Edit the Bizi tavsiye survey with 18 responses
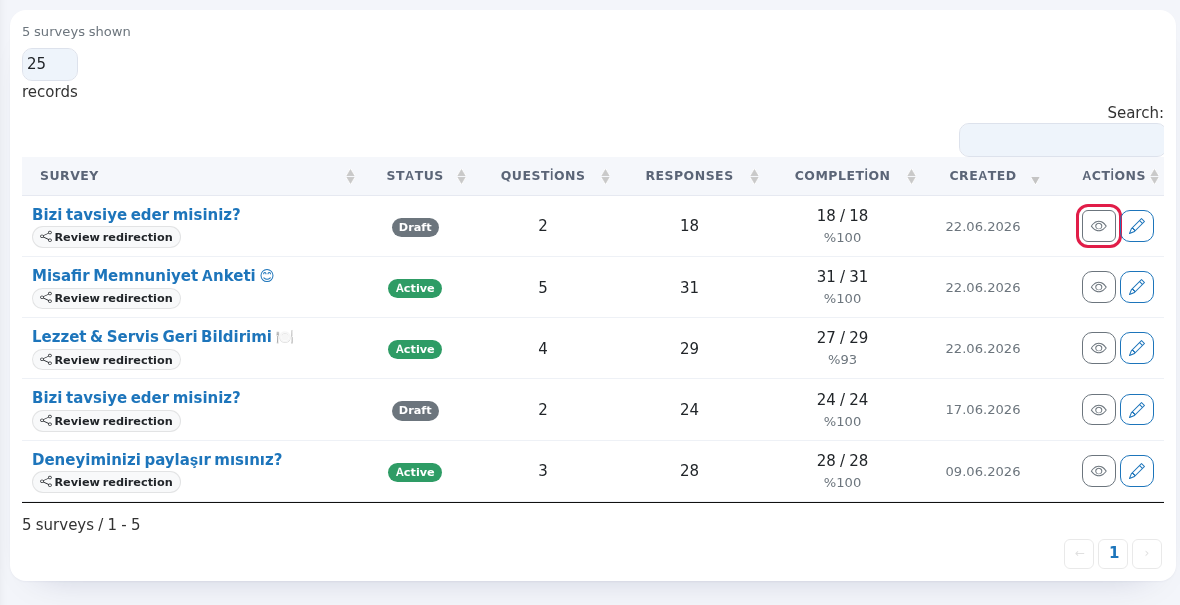1180x605 pixels. click(1136, 226)
